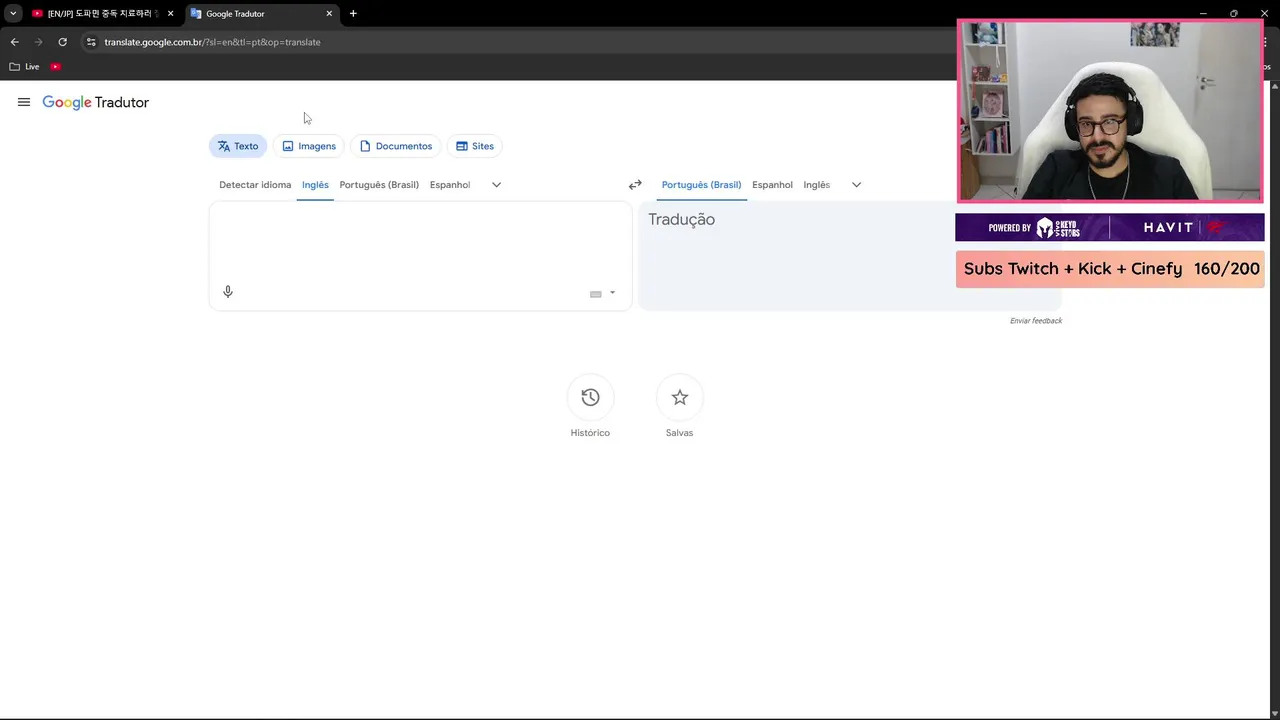Select Espanhol as source language

450,185
